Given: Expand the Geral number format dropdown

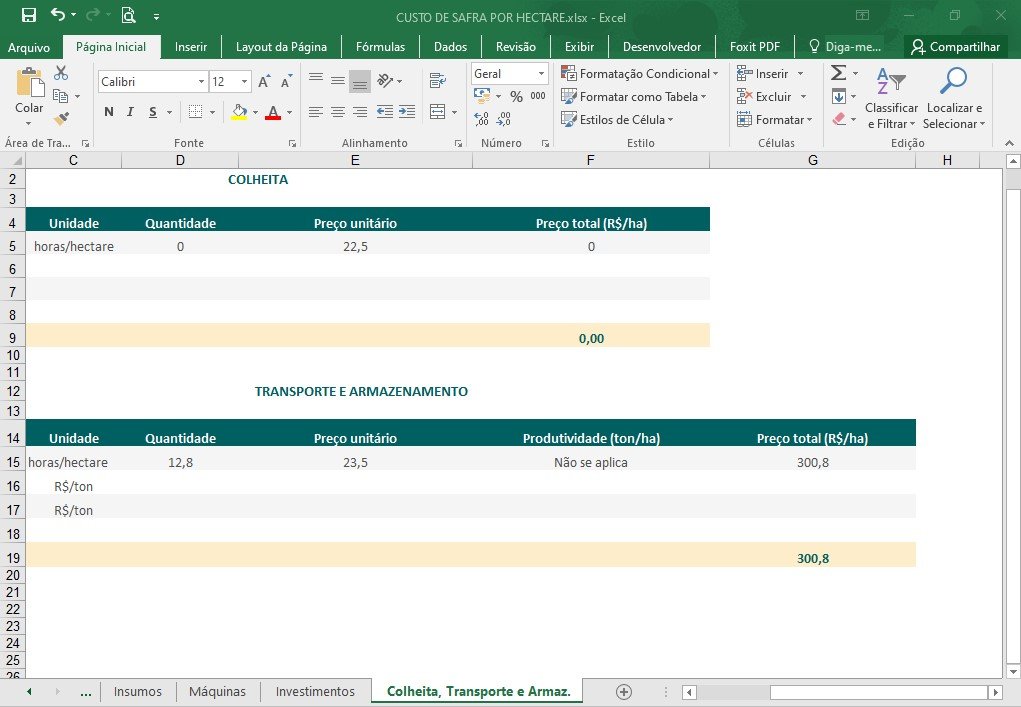Looking at the screenshot, I should pyautogui.click(x=541, y=74).
